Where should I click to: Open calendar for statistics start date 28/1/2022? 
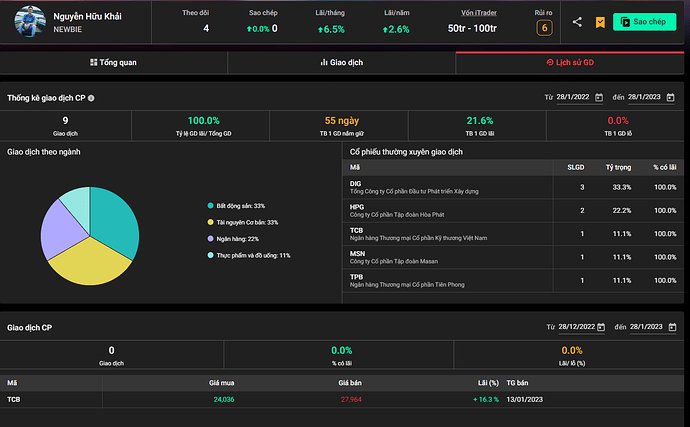[x=599, y=97]
